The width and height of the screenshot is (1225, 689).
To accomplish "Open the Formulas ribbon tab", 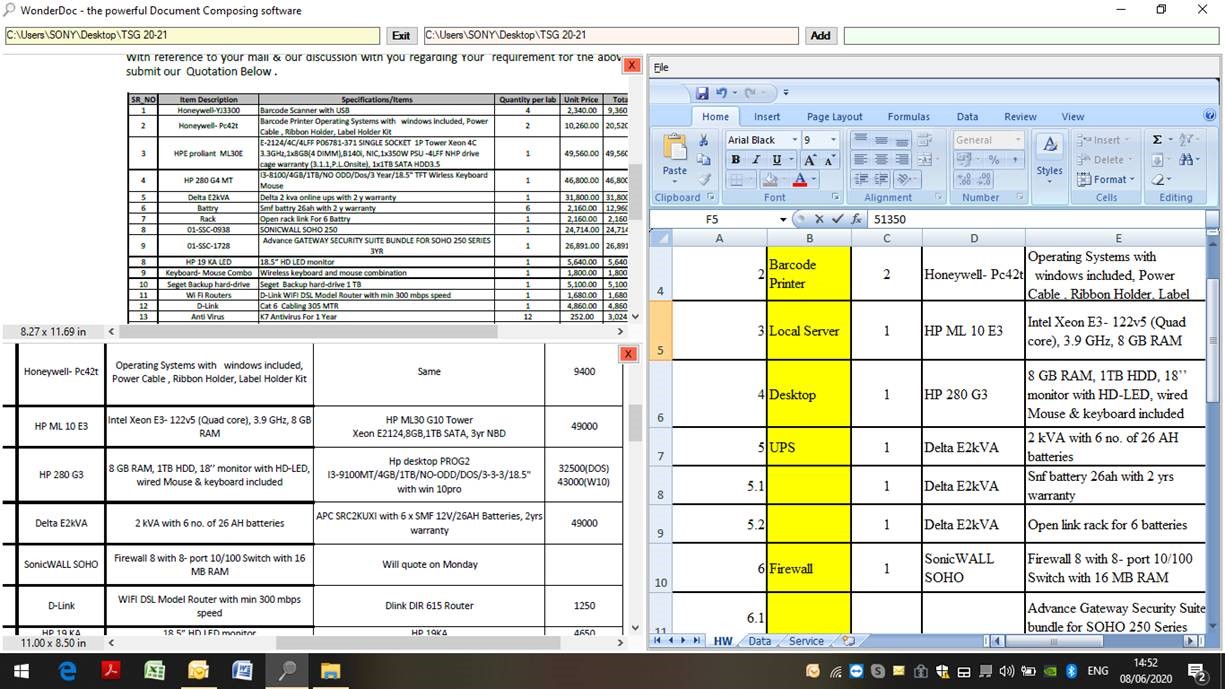I will 908,117.
